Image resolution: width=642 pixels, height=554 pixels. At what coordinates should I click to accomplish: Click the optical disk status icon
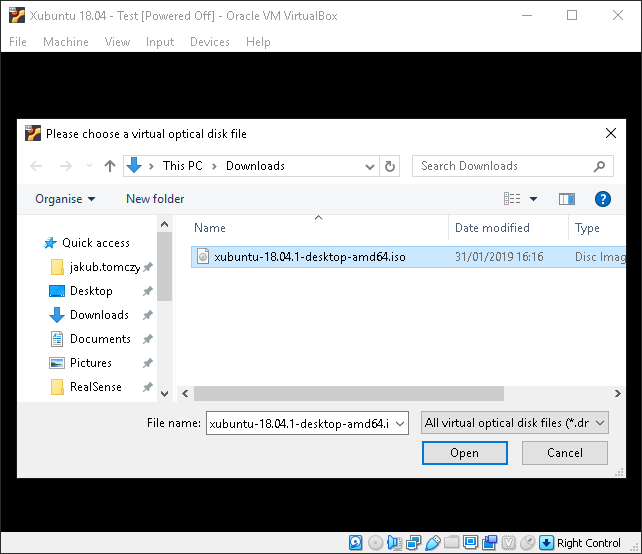pos(375,543)
